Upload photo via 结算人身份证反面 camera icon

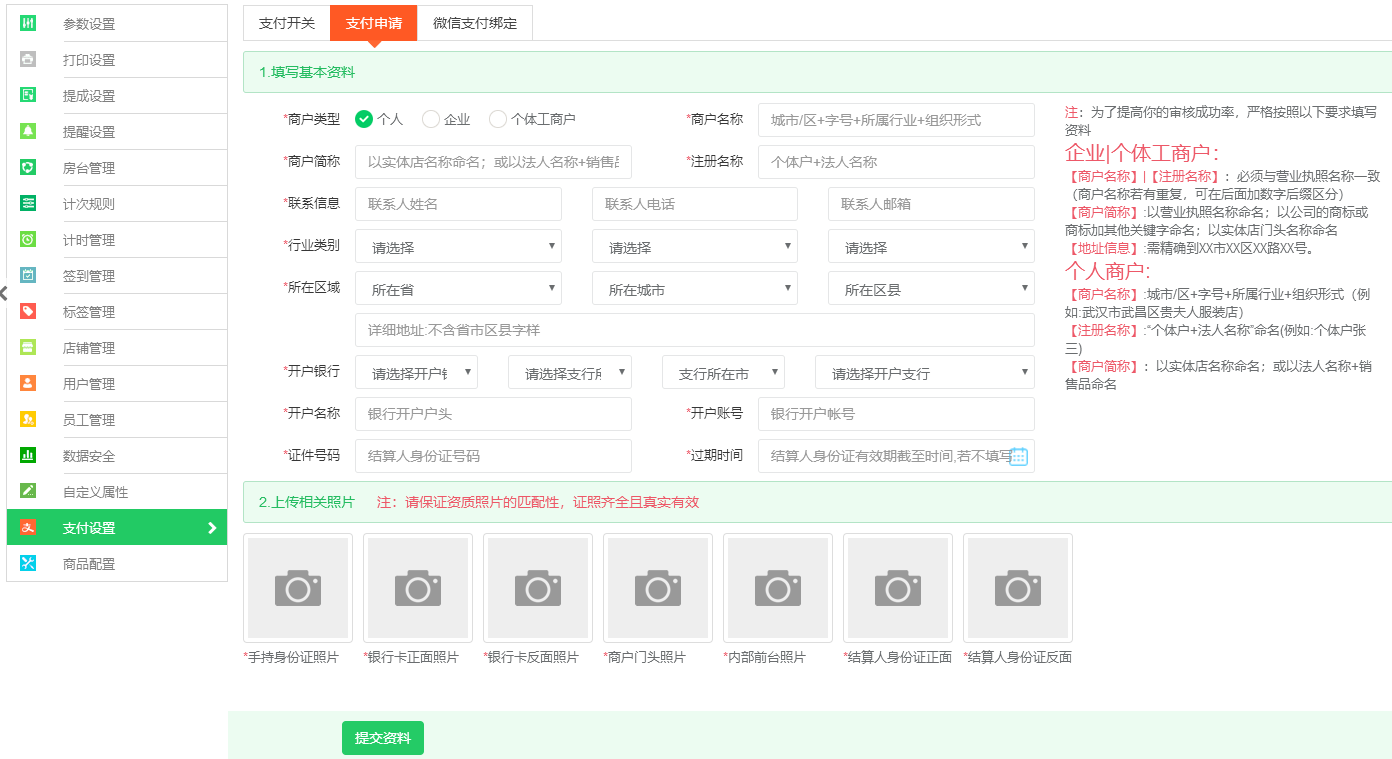point(1018,588)
